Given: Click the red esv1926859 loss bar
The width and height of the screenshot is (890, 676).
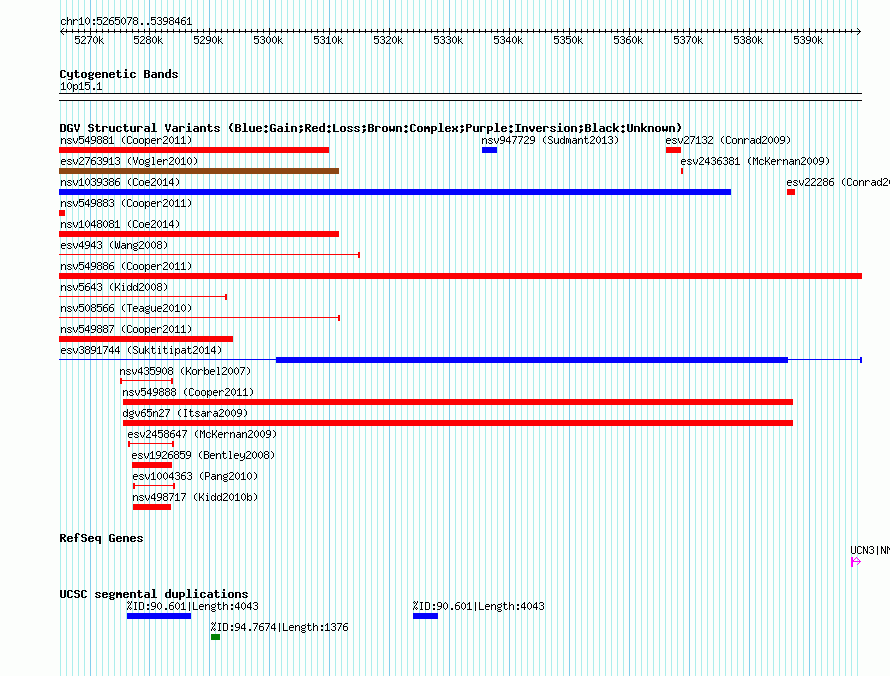Looking at the screenshot, I should (x=152, y=465).
